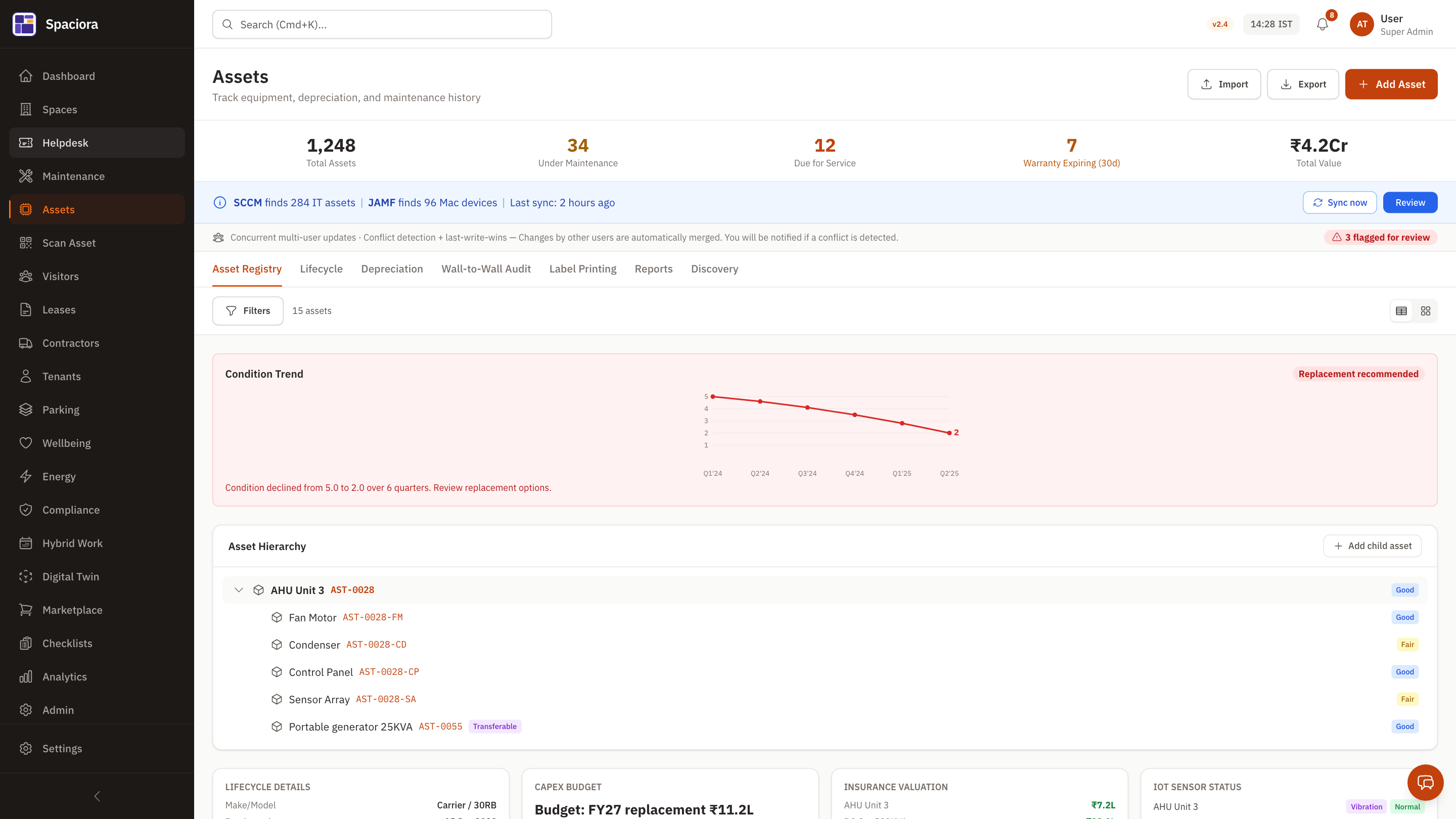Open Parking module
The height and width of the screenshot is (819, 1456).
(x=97, y=409)
